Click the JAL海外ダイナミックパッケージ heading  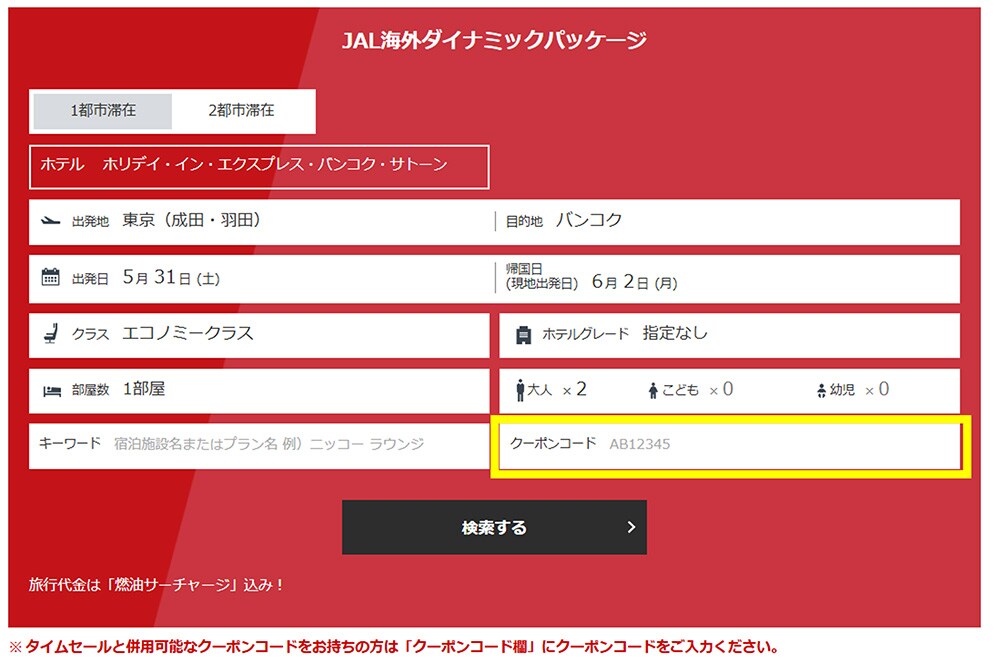494,41
